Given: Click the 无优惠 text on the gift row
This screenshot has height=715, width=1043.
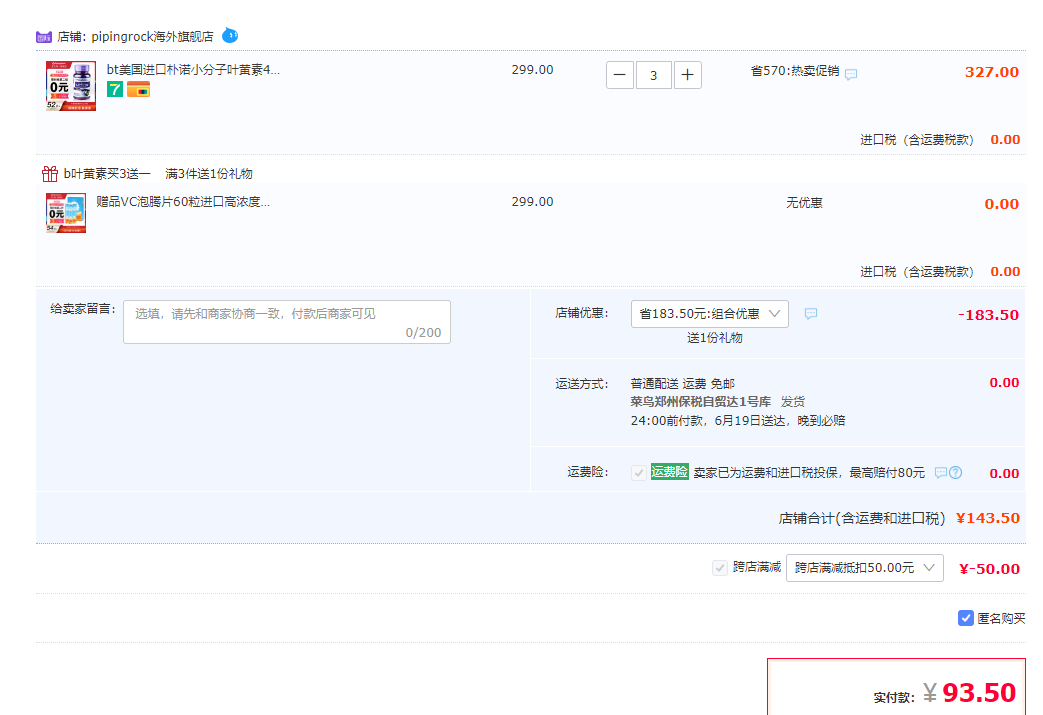Looking at the screenshot, I should (x=804, y=203).
